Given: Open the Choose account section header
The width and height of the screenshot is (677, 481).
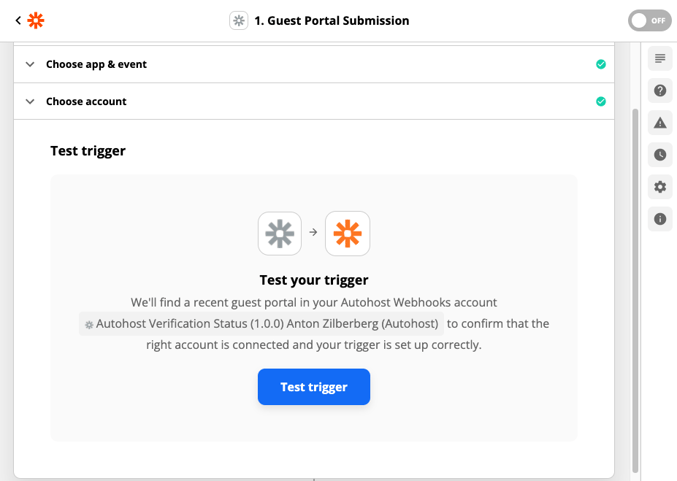Looking at the screenshot, I should point(314,101).
